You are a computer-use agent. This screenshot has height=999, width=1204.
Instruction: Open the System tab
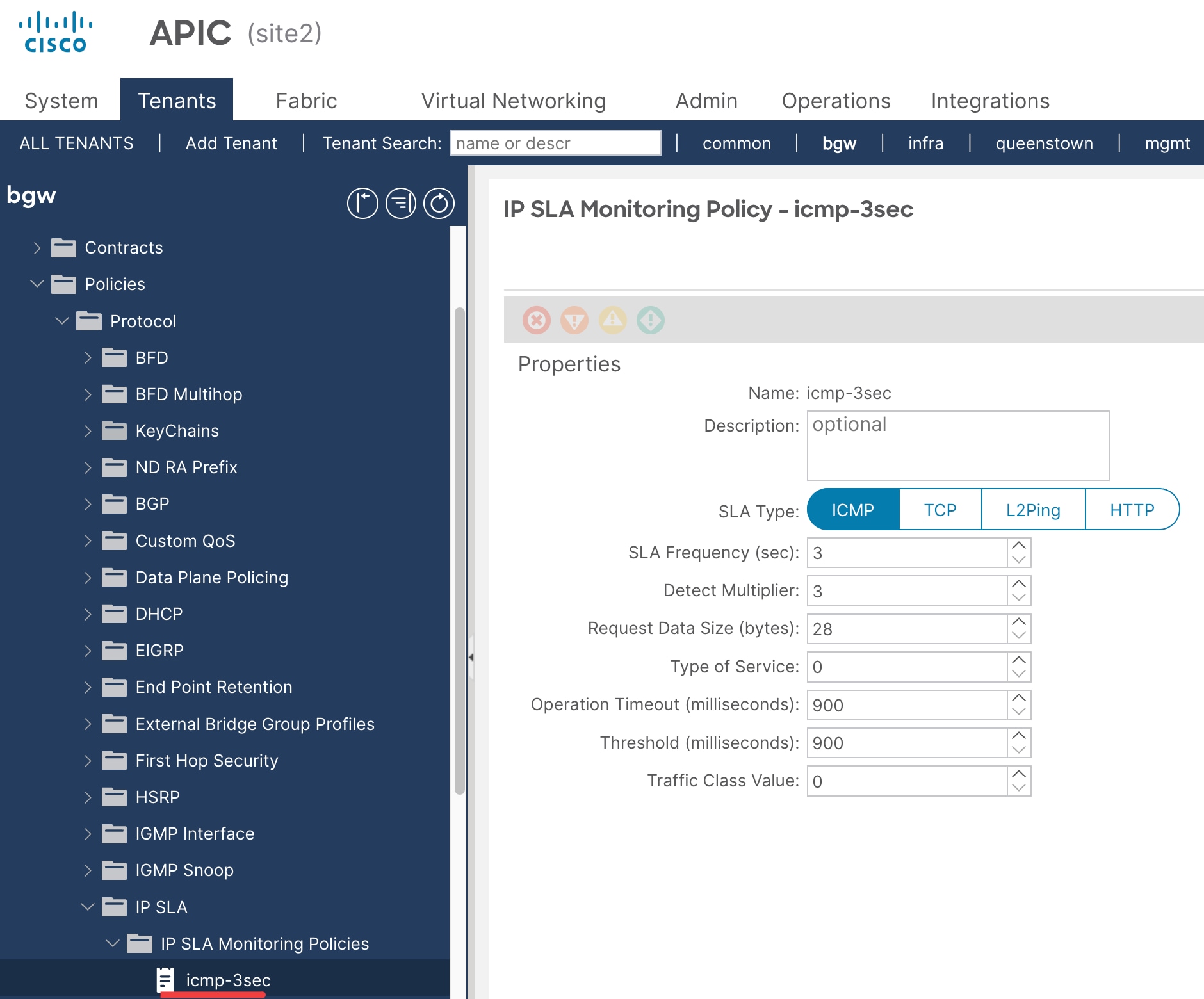61,101
